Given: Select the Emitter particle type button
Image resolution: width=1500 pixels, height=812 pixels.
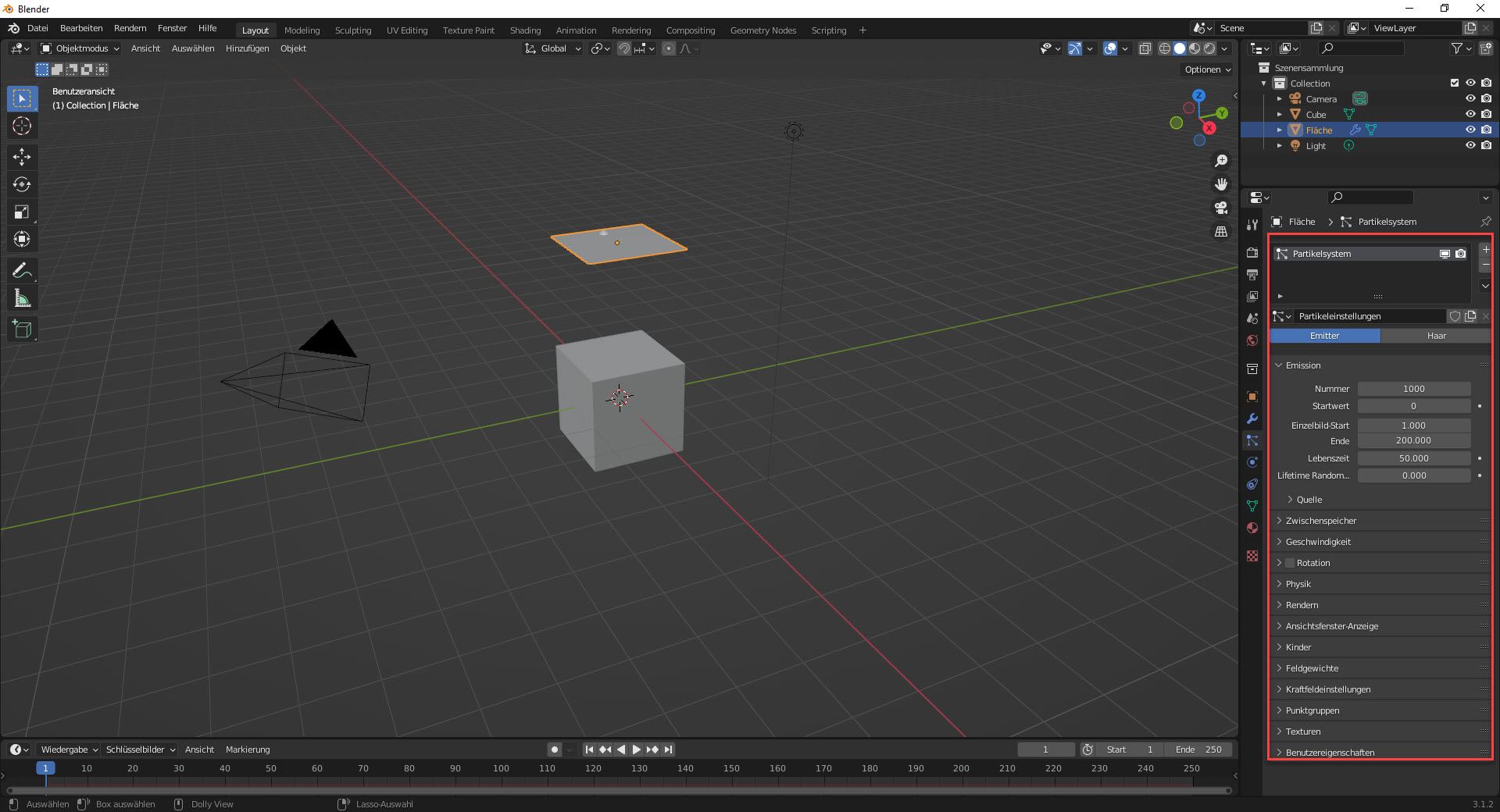Looking at the screenshot, I should (x=1325, y=336).
